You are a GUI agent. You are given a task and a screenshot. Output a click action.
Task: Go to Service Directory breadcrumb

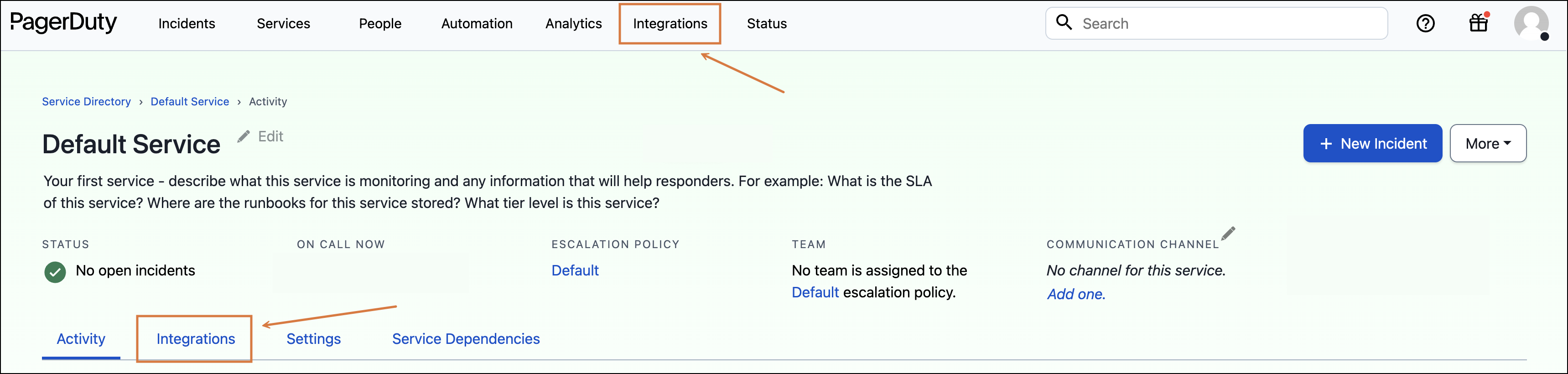87,102
